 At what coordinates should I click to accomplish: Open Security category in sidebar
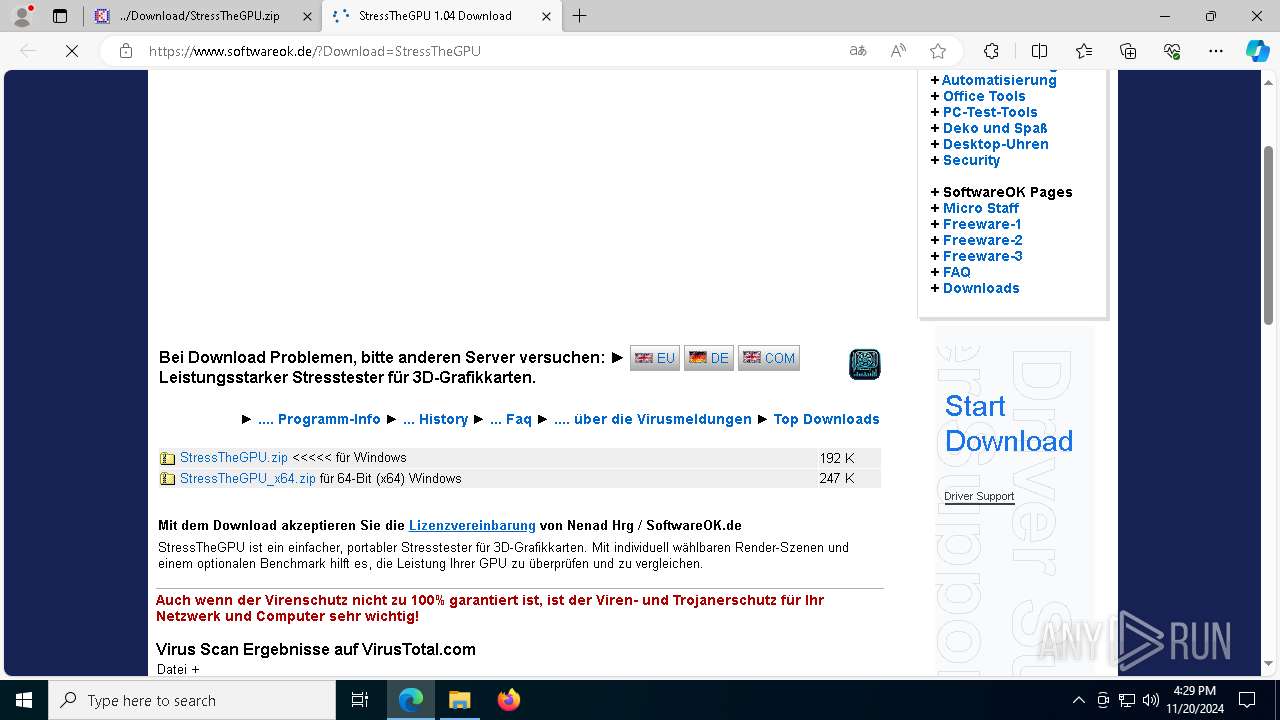(971, 160)
